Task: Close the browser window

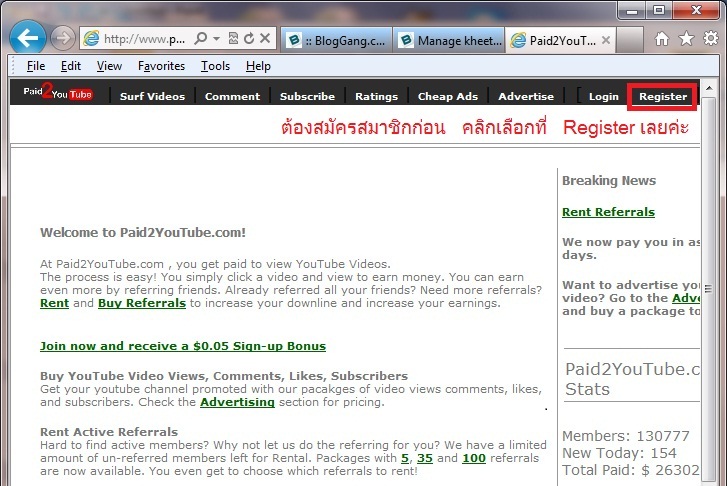Action: click(x=696, y=10)
